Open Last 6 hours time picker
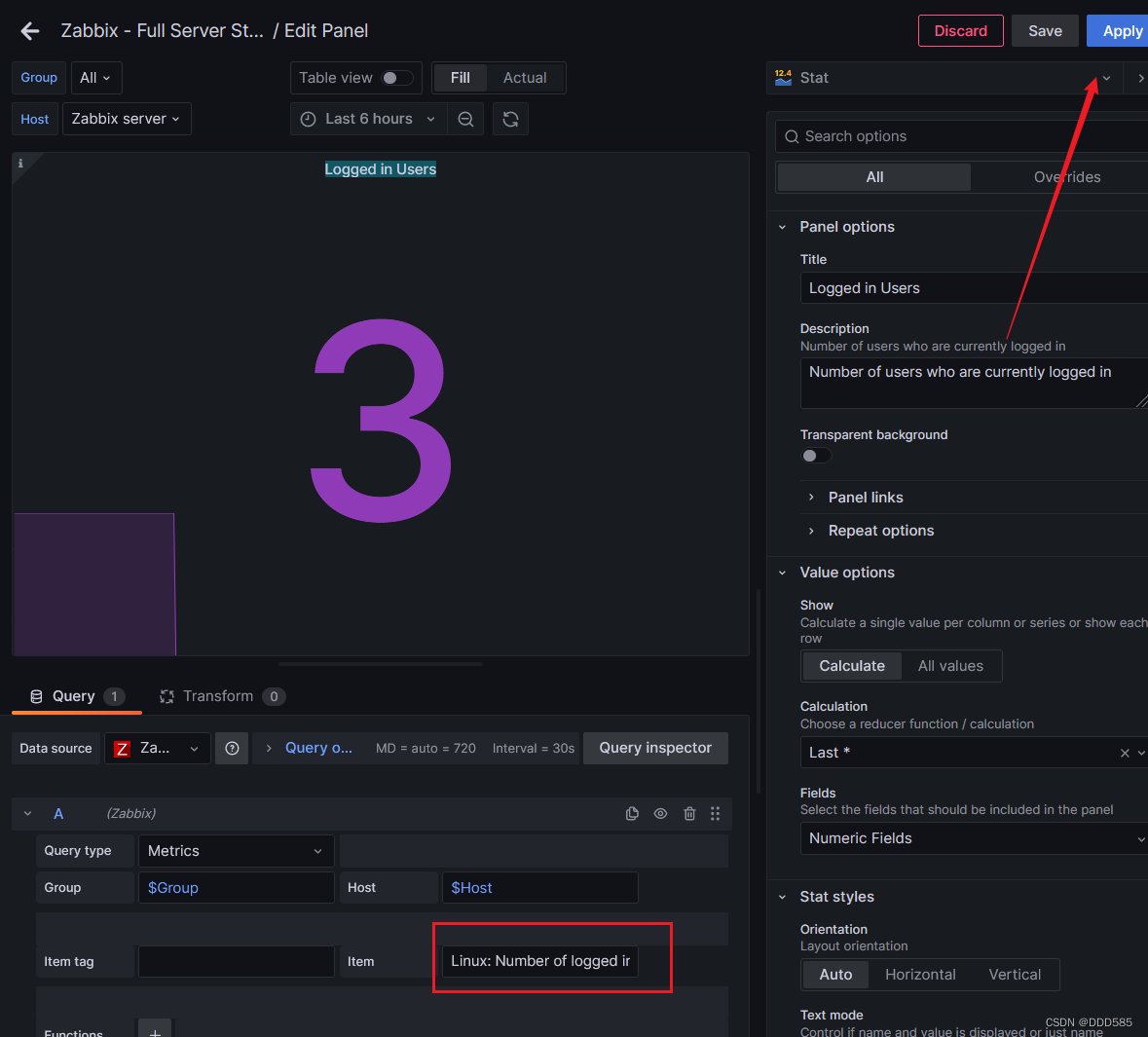 click(x=369, y=119)
